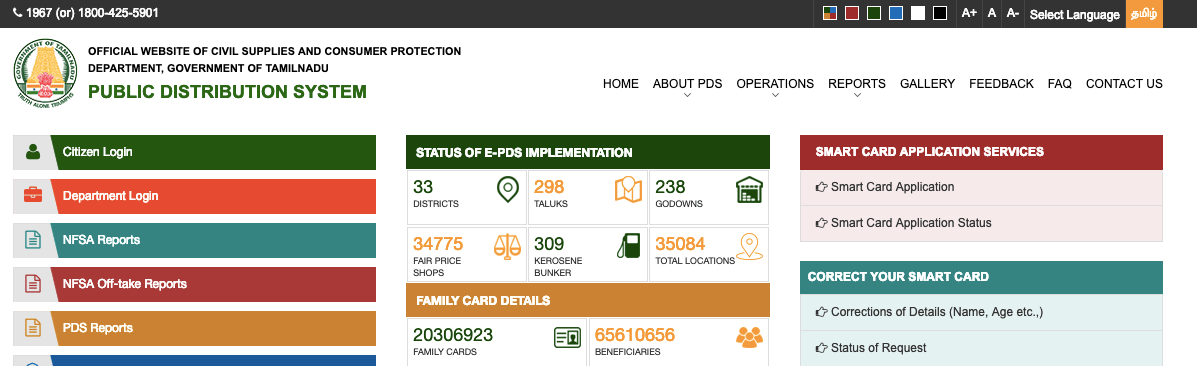1197x366 pixels.
Task: Select the dark green theme swatch
Action: pyautogui.click(x=874, y=13)
